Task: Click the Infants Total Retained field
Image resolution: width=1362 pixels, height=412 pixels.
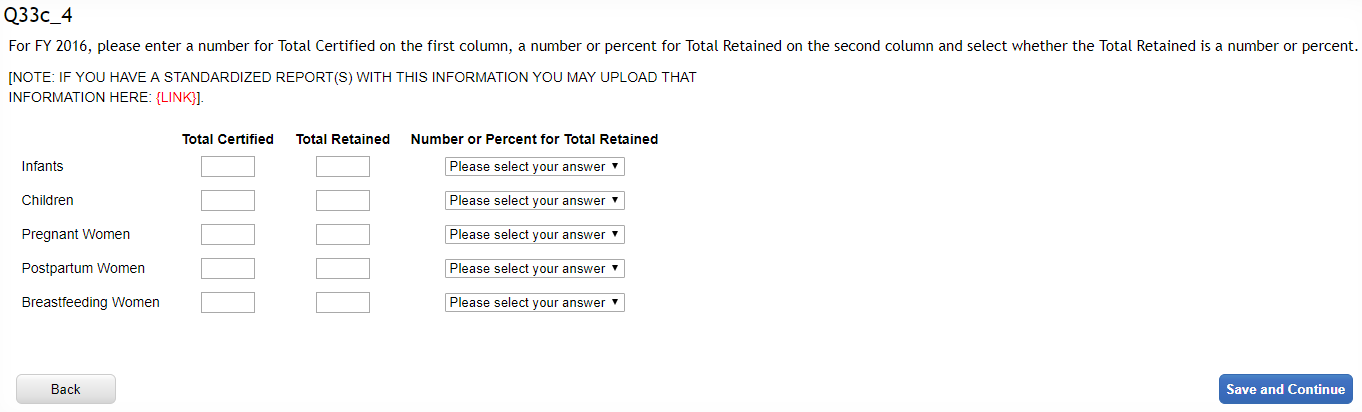Action: click(343, 167)
